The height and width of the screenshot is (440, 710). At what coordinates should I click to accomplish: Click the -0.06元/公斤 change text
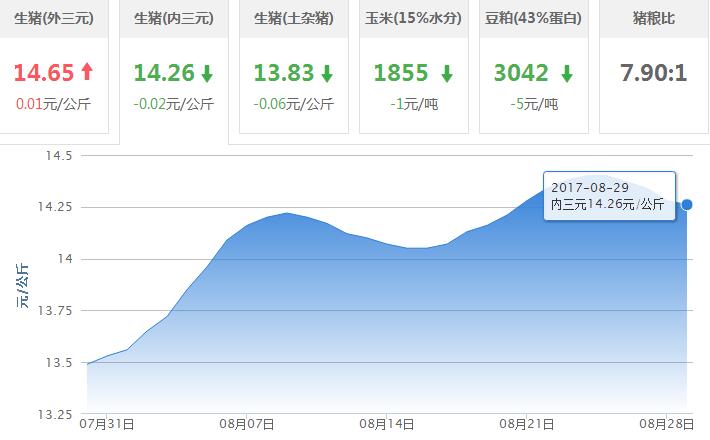293,104
